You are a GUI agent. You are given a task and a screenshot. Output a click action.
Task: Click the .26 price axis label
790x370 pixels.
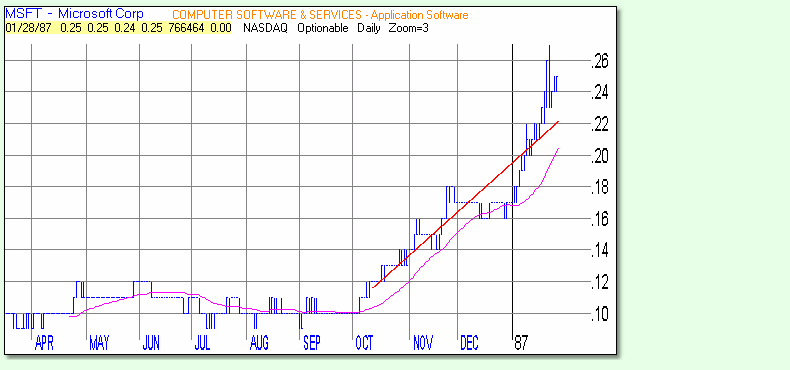pos(601,62)
